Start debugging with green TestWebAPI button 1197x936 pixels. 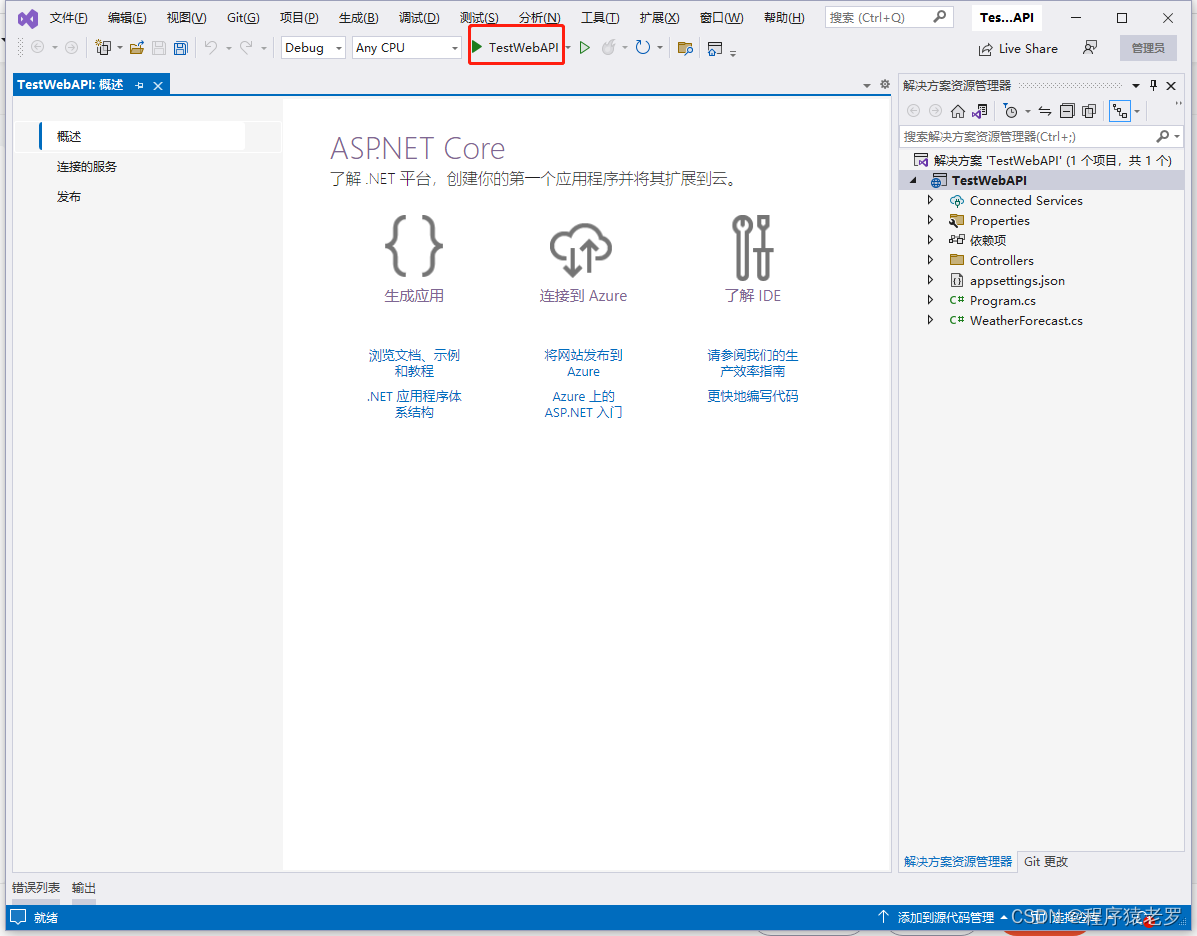(x=516, y=47)
